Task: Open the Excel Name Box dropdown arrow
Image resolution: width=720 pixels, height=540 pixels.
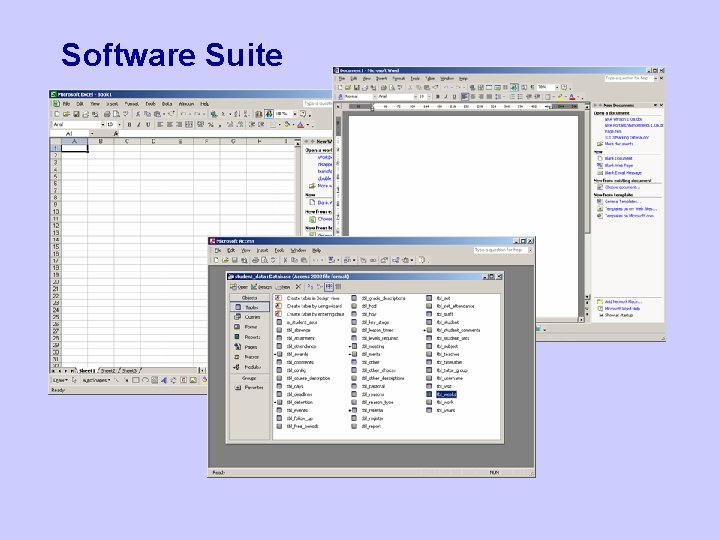Action: point(92,134)
